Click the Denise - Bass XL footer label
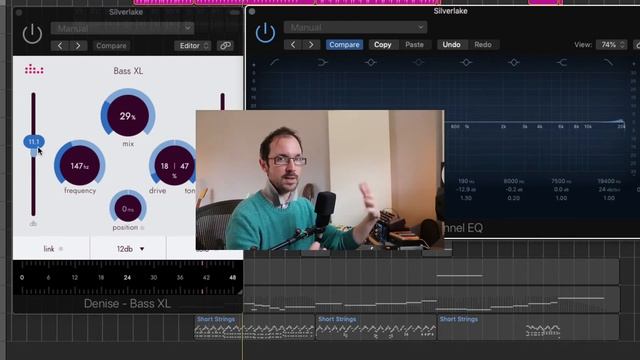 [x=127, y=304]
